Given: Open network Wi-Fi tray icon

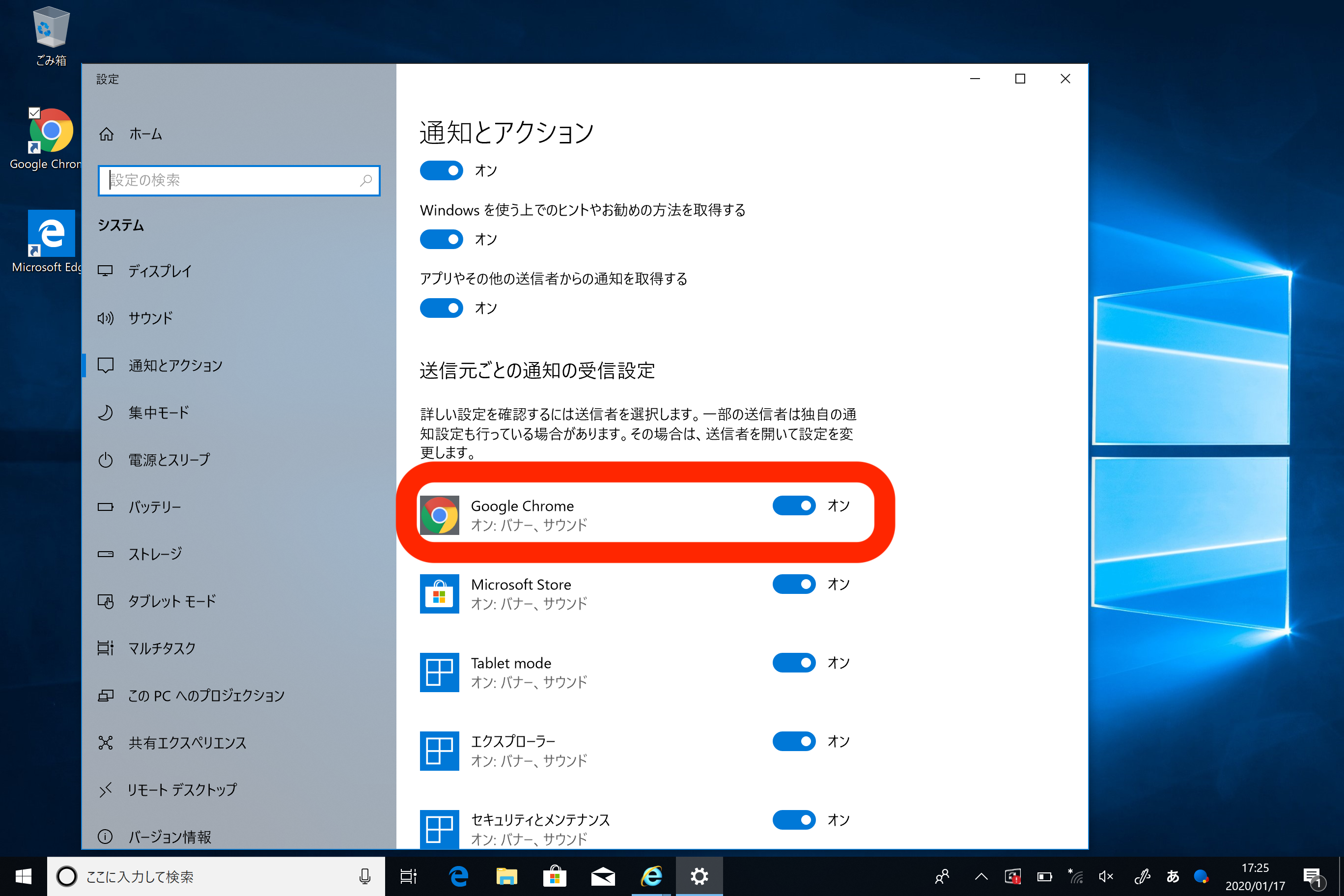Looking at the screenshot, I should pyautogui.click(x=1075, y=876).
